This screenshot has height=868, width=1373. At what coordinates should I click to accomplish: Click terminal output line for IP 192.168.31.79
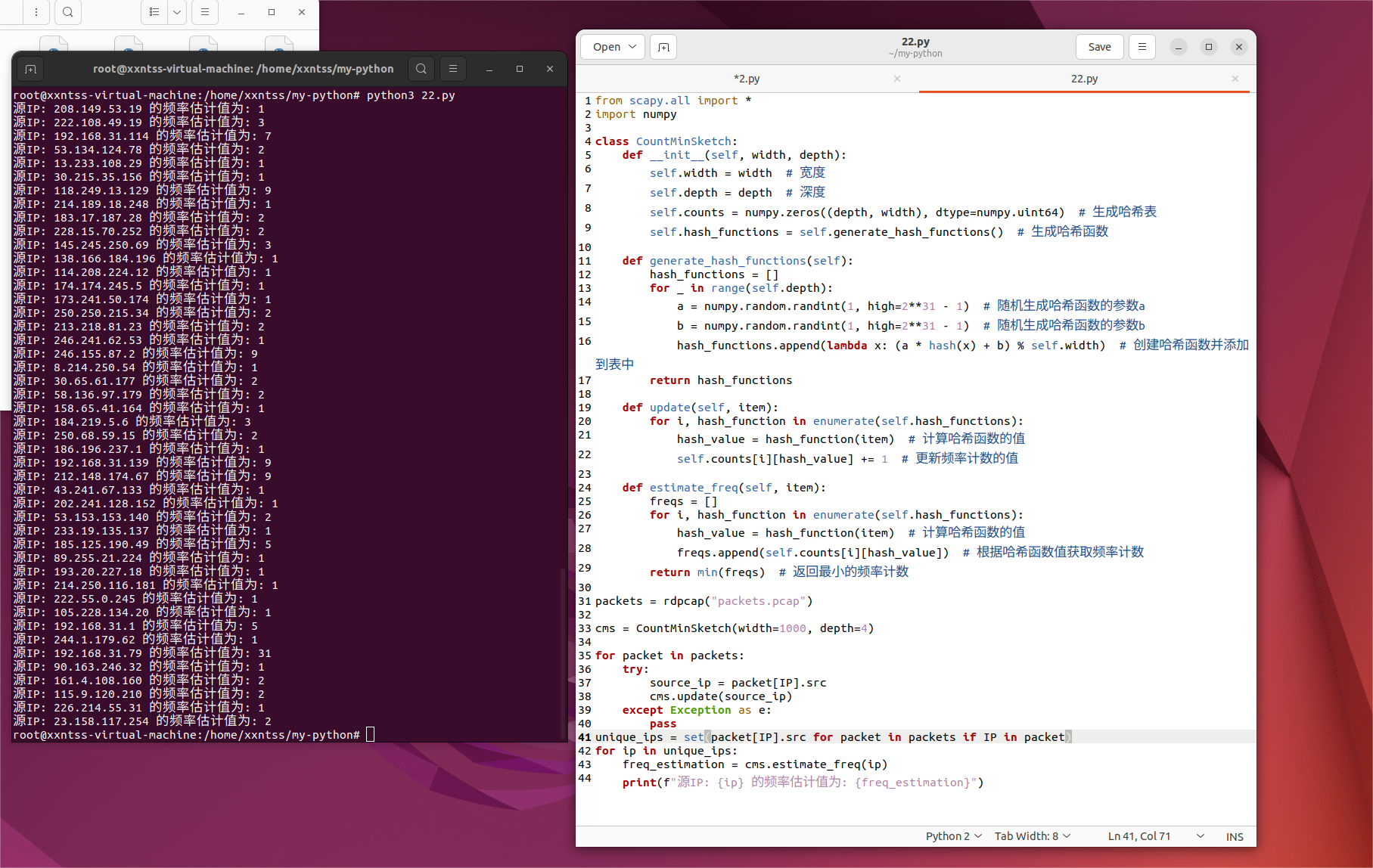coord(142,653)
